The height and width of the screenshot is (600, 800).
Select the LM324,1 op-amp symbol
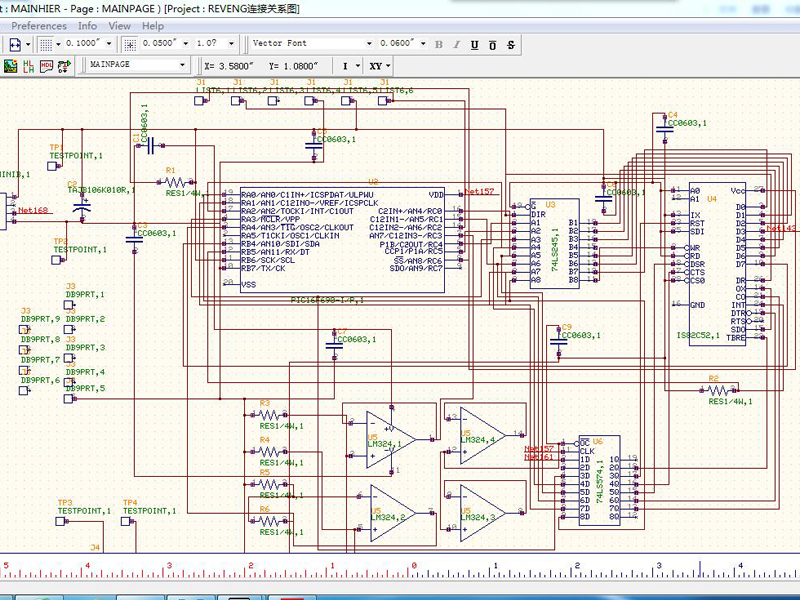pos(390,439)
